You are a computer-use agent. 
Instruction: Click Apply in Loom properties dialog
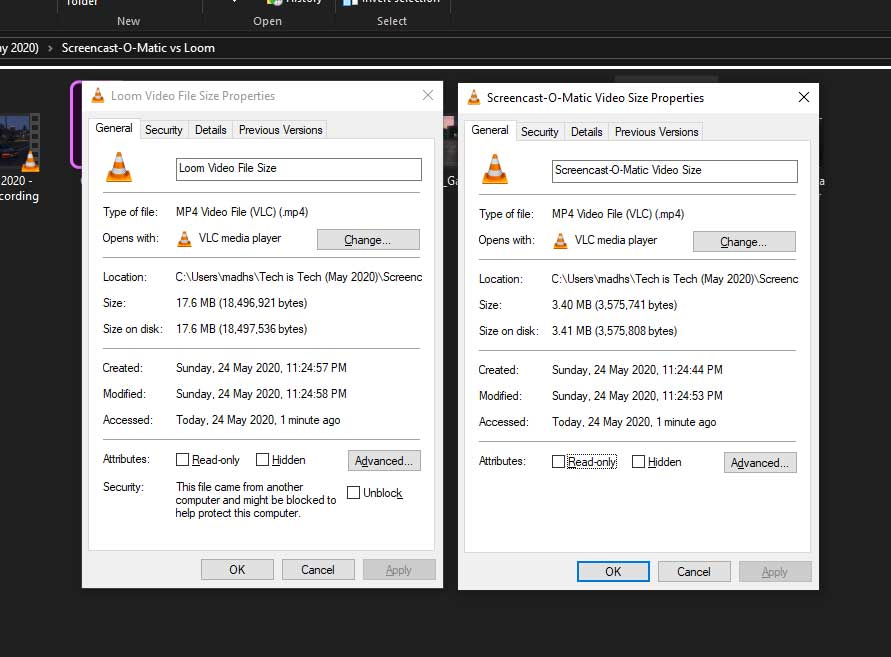tap(399, 569)
